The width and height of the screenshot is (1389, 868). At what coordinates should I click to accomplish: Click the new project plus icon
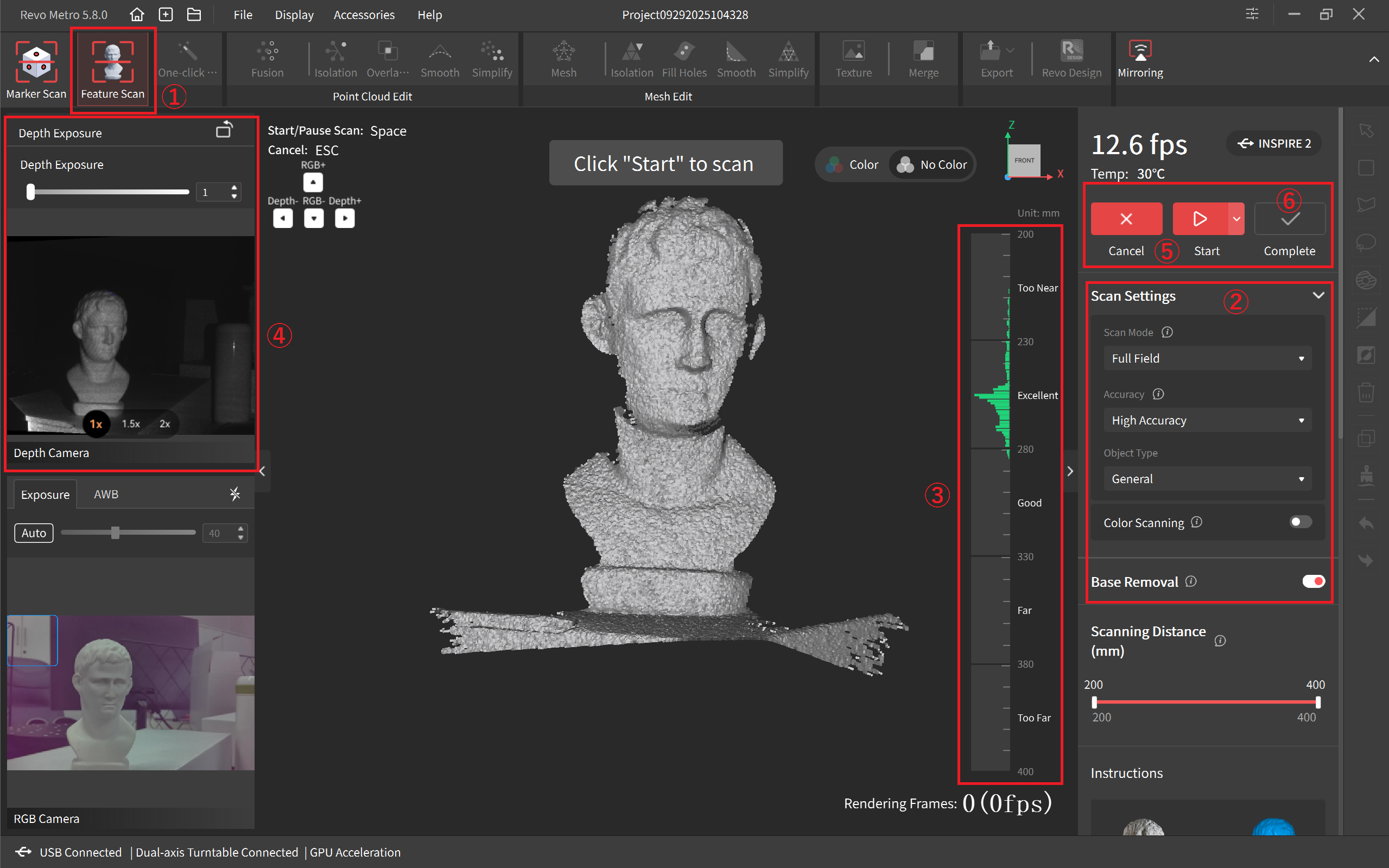point(166,14)
